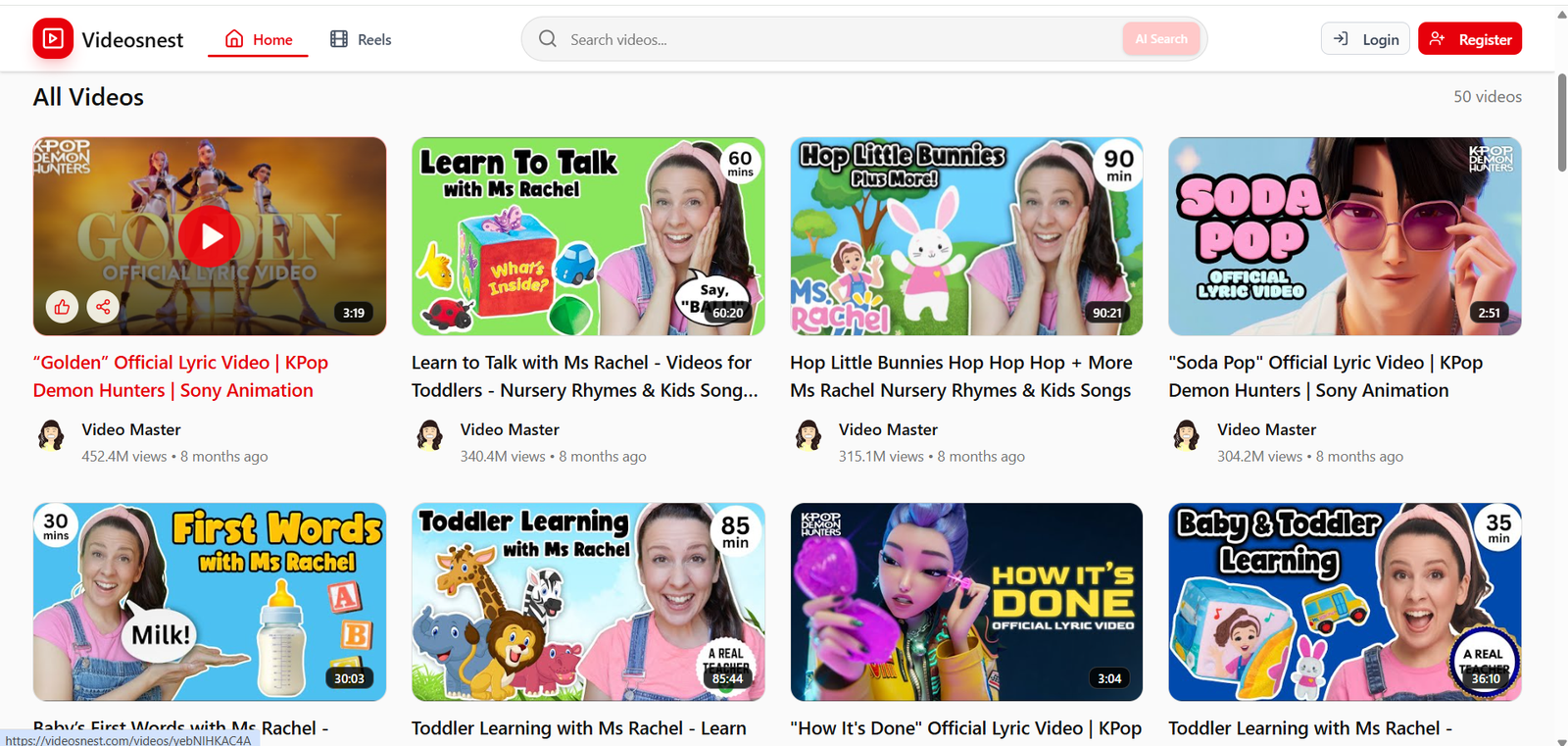This screenshot has height=746, width=1568.
Task: Click the search magnifier icon
Action: pyautogui.click(x=548, y=39)
